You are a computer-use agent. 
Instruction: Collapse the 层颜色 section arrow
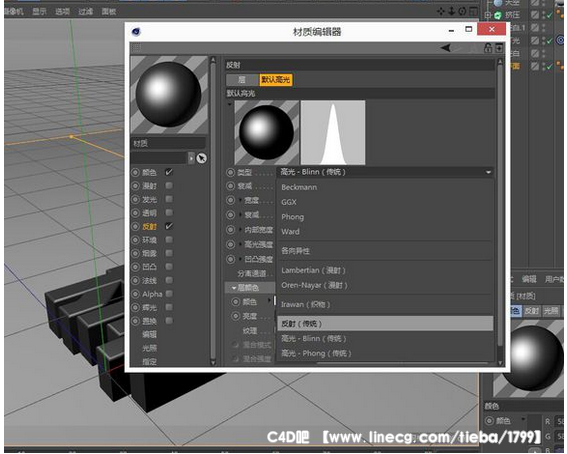[234, 288]
